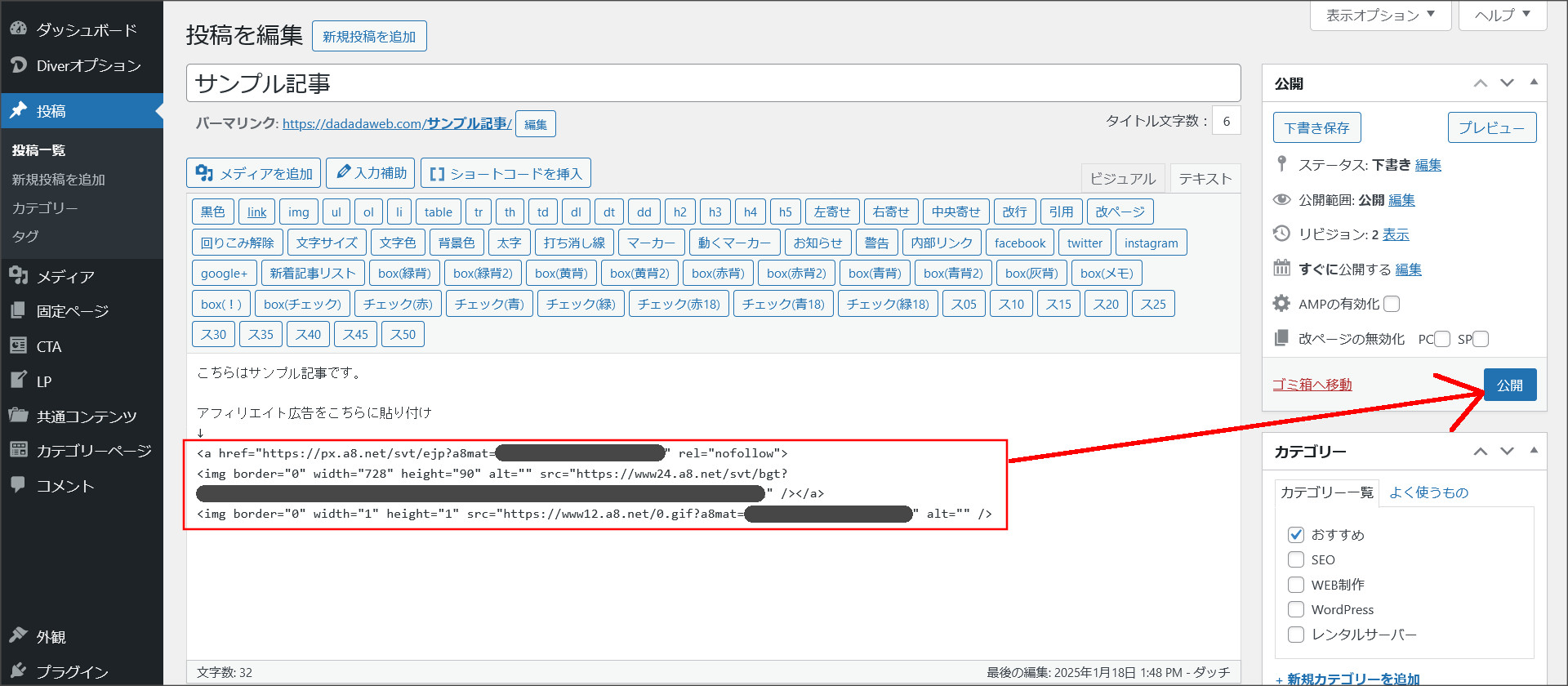This screenshot has width=1568, height=686.
Task: Click the permalink 編集 button
Action: click(536, 124)
